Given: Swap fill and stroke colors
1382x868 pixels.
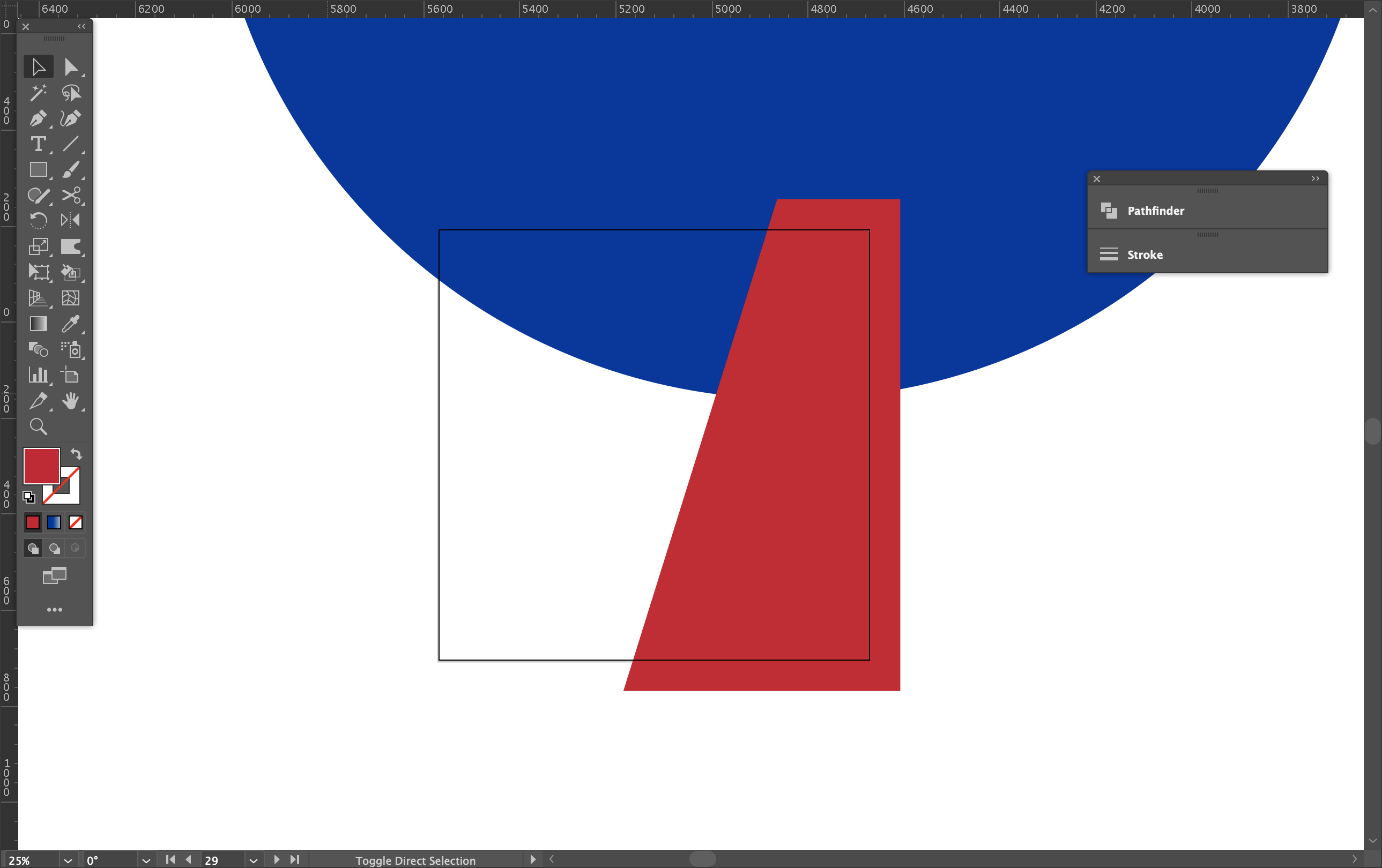Looking at the screenshot, I should coord(76,454).
